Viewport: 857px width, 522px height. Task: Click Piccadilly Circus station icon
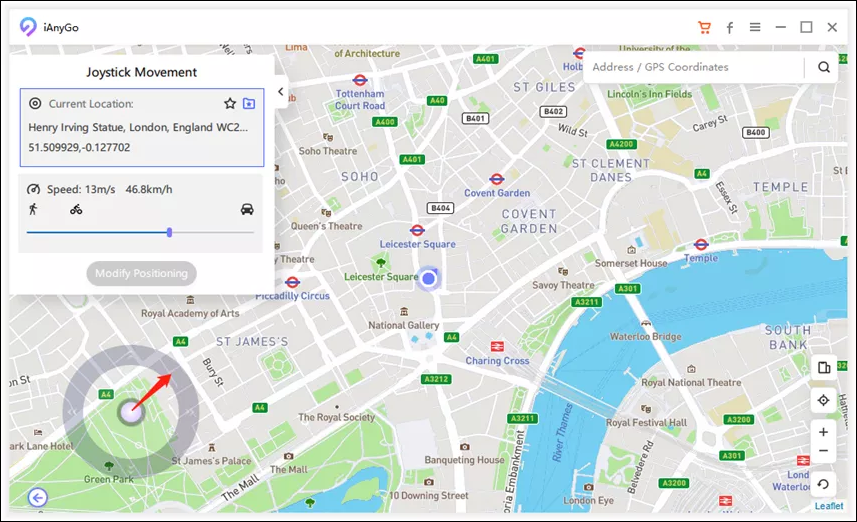pyautogui.click(x=292, y=283)
